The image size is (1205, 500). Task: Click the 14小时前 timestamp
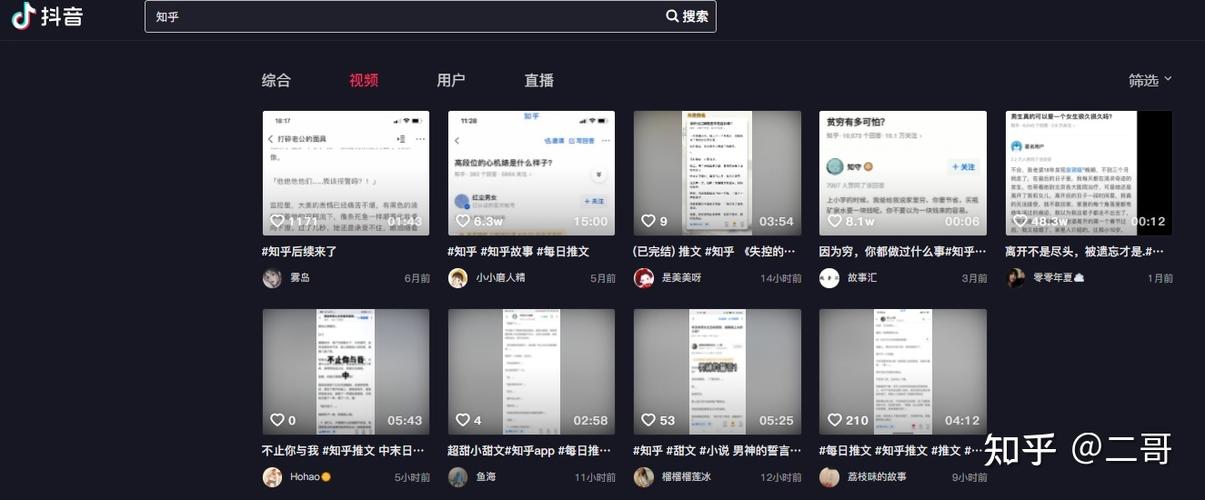[x=781, y=278]
